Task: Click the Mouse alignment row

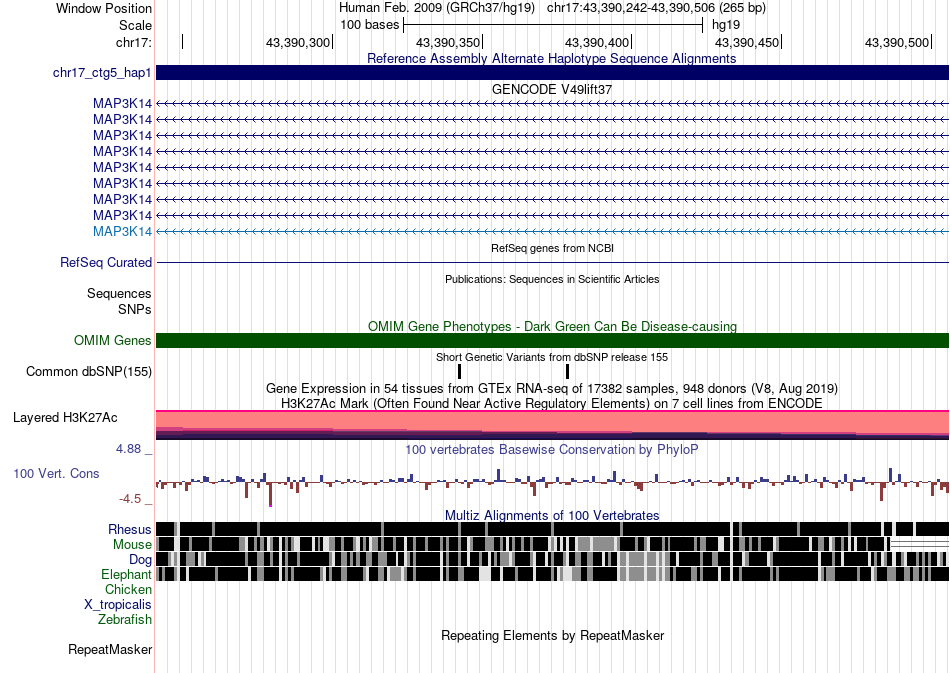Action: pyautogui.click(x=553, y=543)
